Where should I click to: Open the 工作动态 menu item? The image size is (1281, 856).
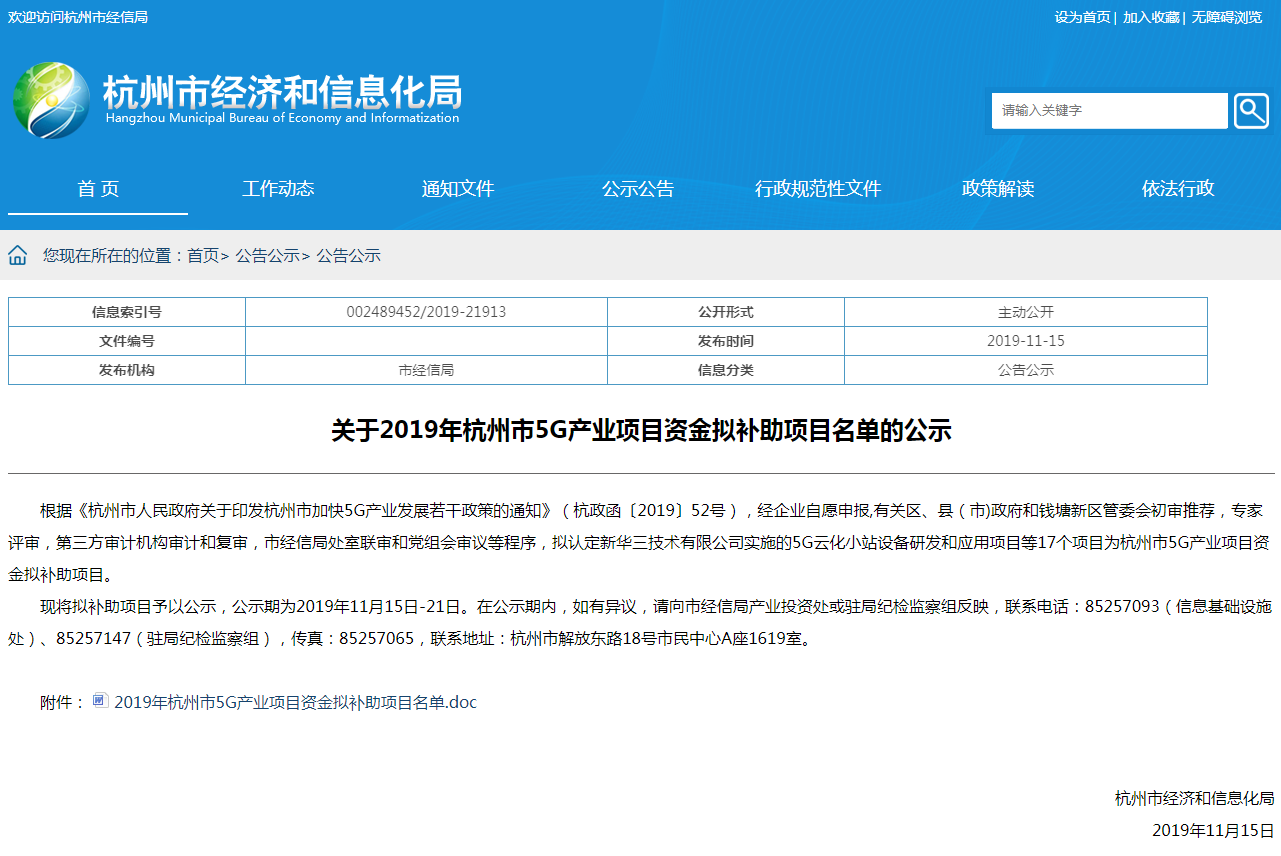point(278,189)
